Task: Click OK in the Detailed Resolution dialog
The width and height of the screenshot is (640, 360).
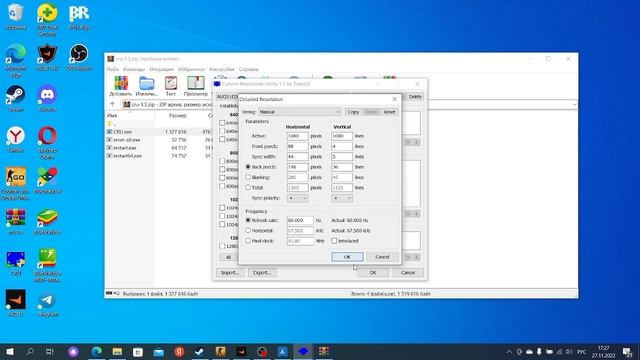Action: (347, 257)
